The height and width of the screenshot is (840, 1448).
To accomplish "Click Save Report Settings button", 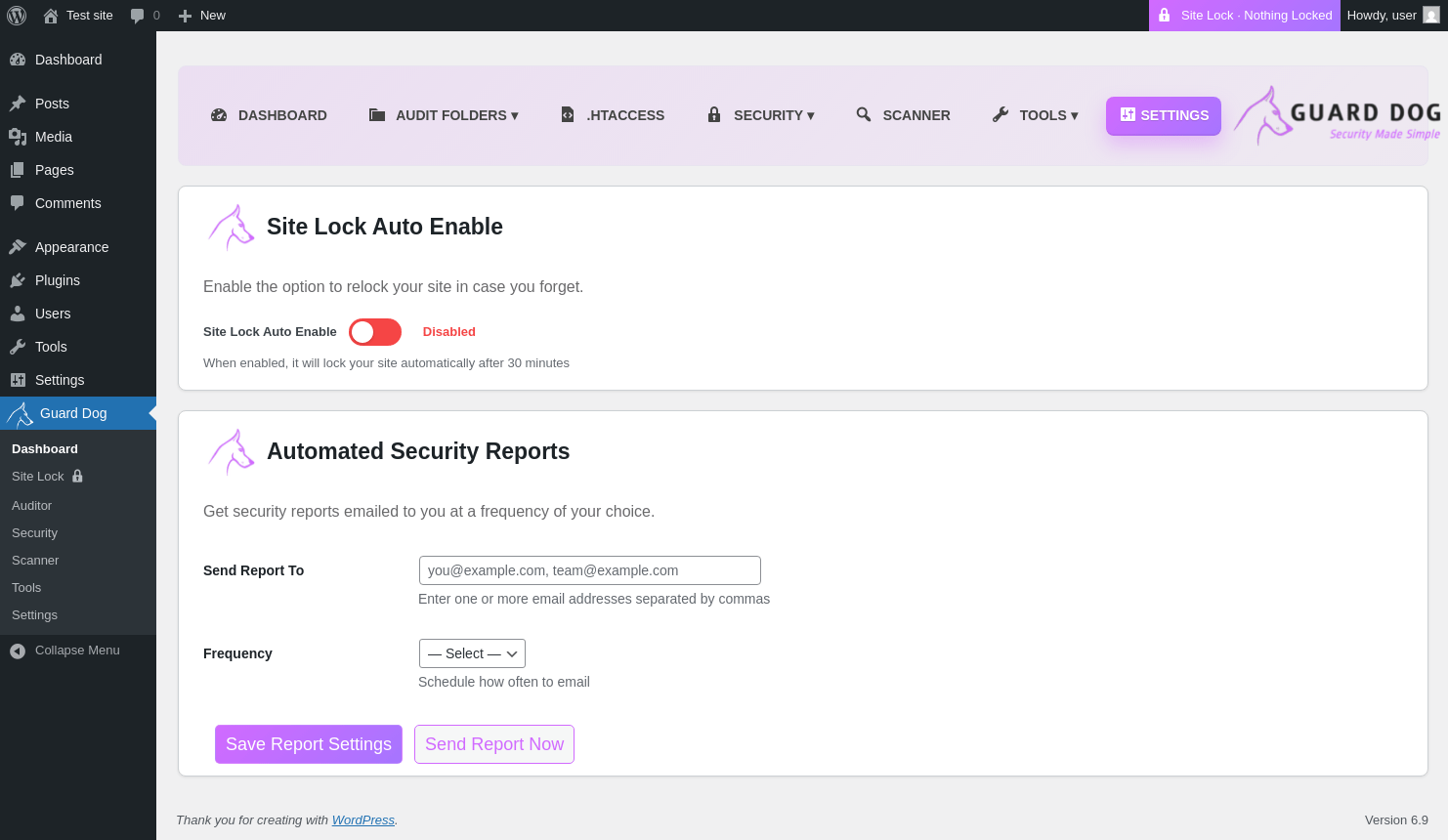I will click(309, 744).
